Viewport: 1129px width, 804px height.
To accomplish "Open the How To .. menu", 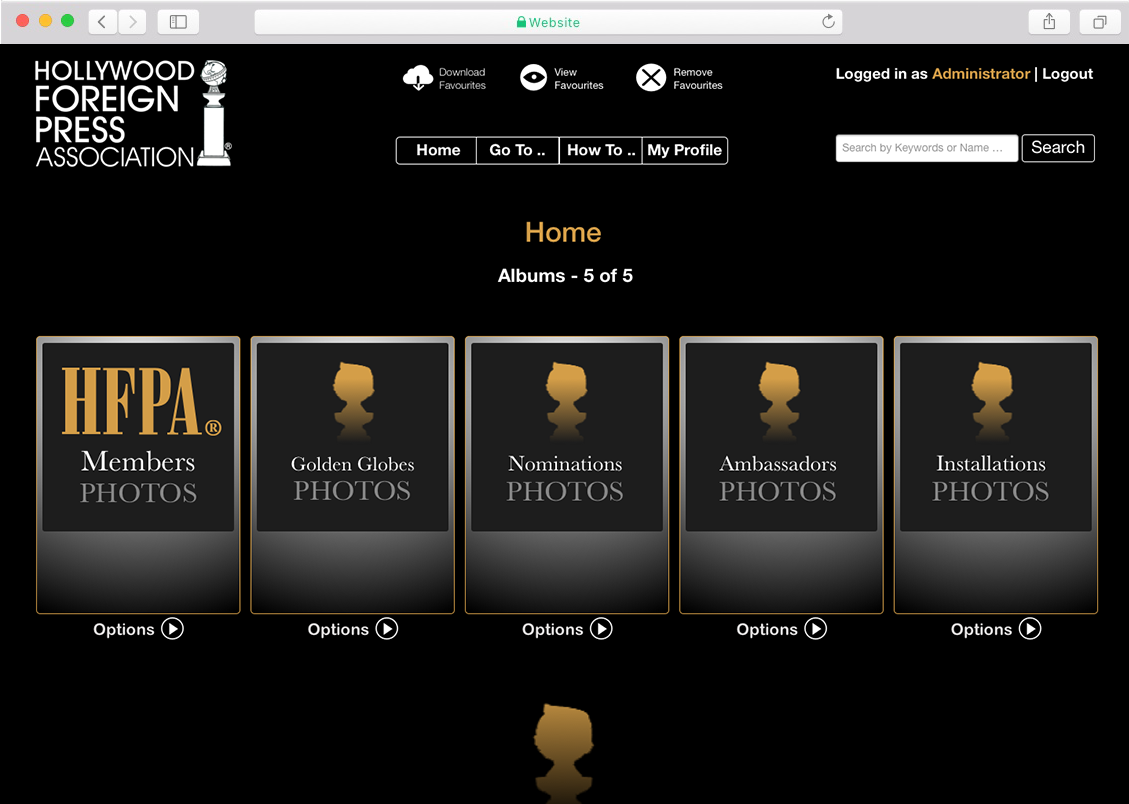I will tap(601, 150).
